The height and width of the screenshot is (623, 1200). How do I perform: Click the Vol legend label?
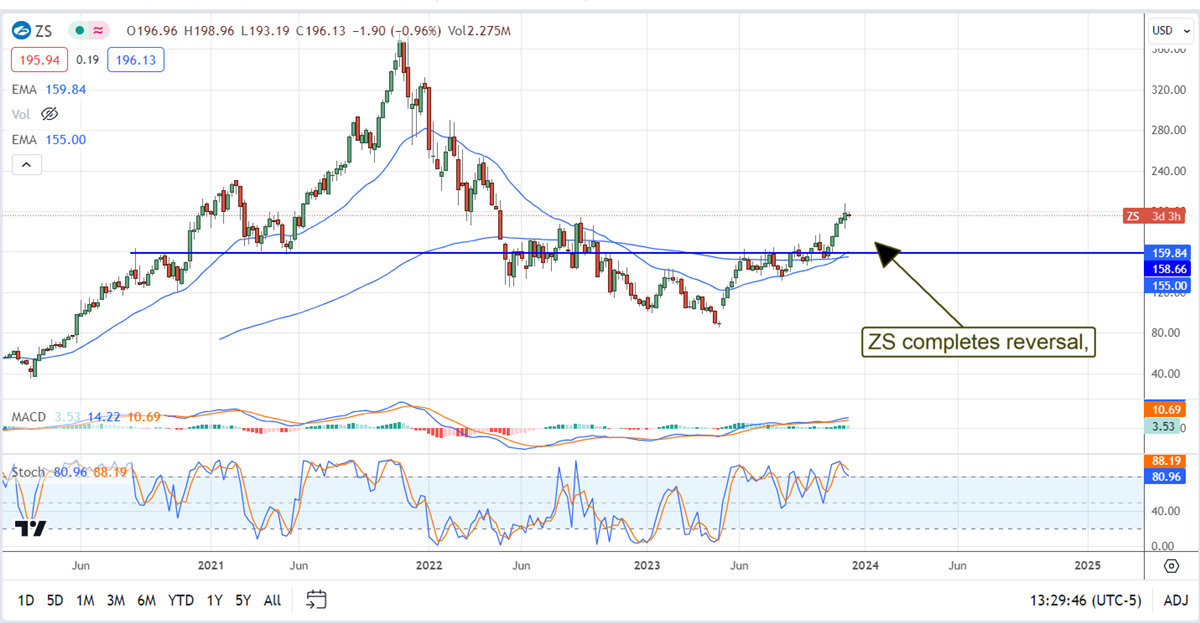tap(22, 114)
